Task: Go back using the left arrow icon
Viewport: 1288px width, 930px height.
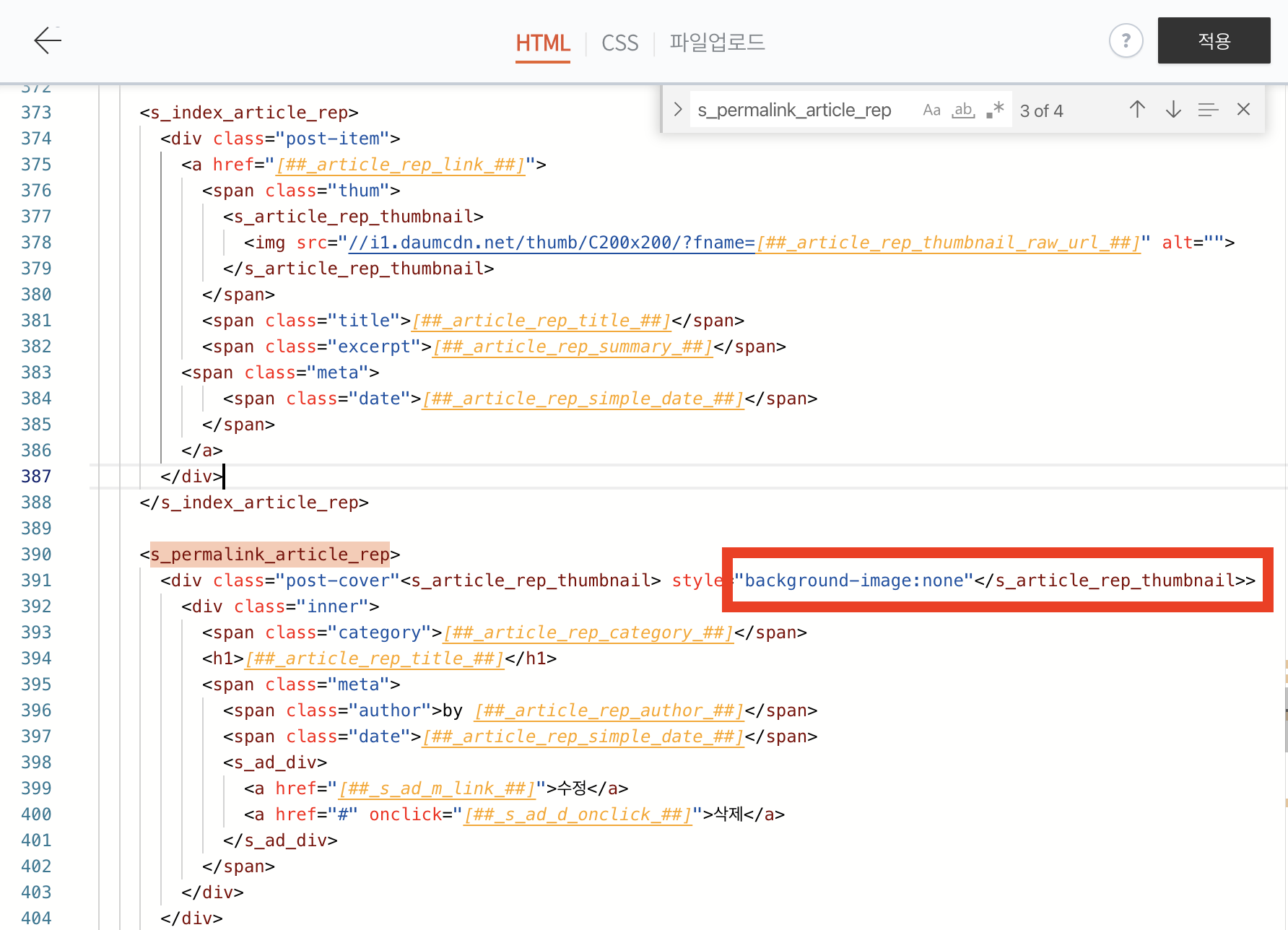Action: [x=48, y=40]
